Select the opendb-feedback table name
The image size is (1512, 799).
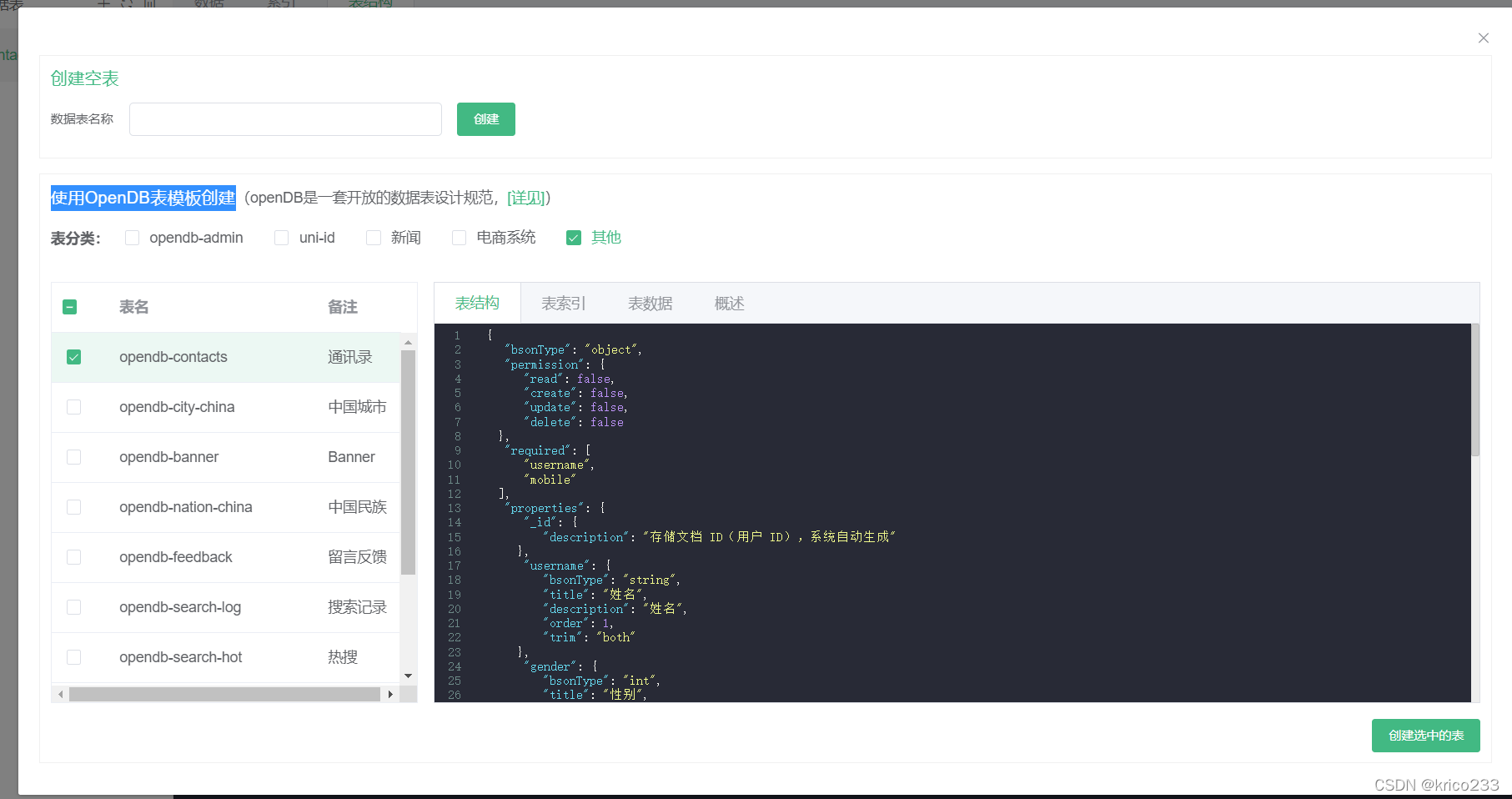coord(175,557)
